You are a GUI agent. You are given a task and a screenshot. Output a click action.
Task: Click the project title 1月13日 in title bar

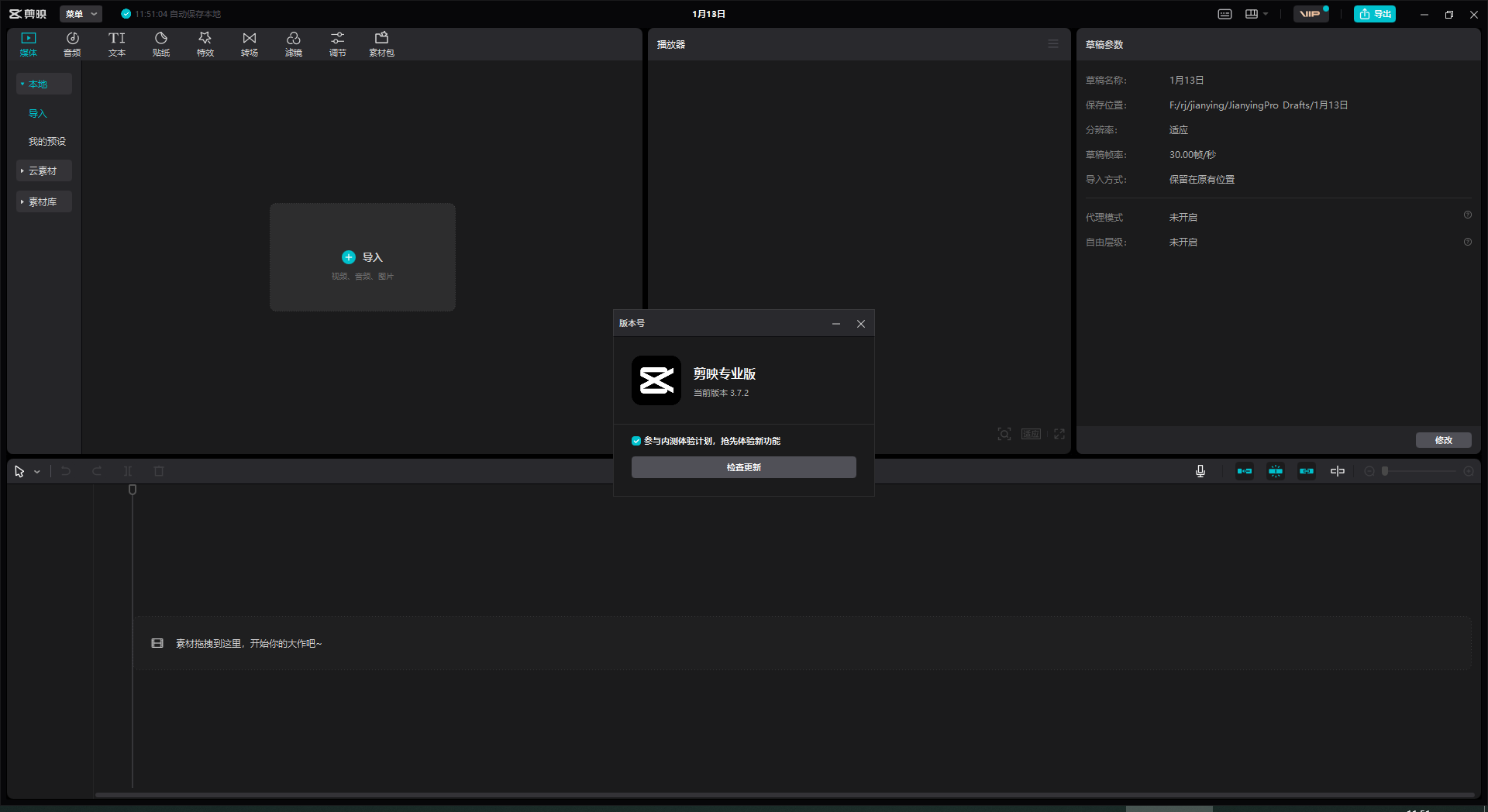(x=709, y=14)
